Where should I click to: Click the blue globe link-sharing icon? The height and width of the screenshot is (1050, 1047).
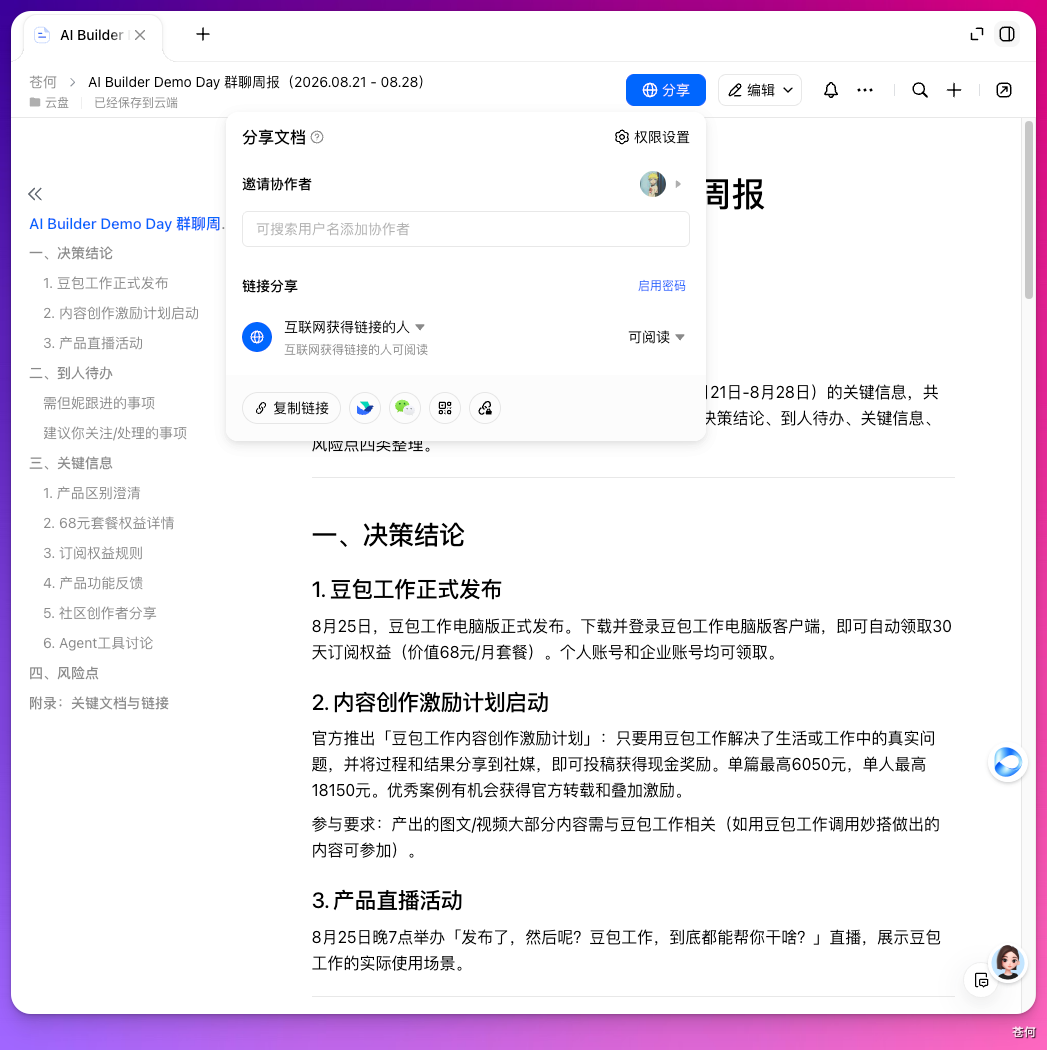pos(257,337)
